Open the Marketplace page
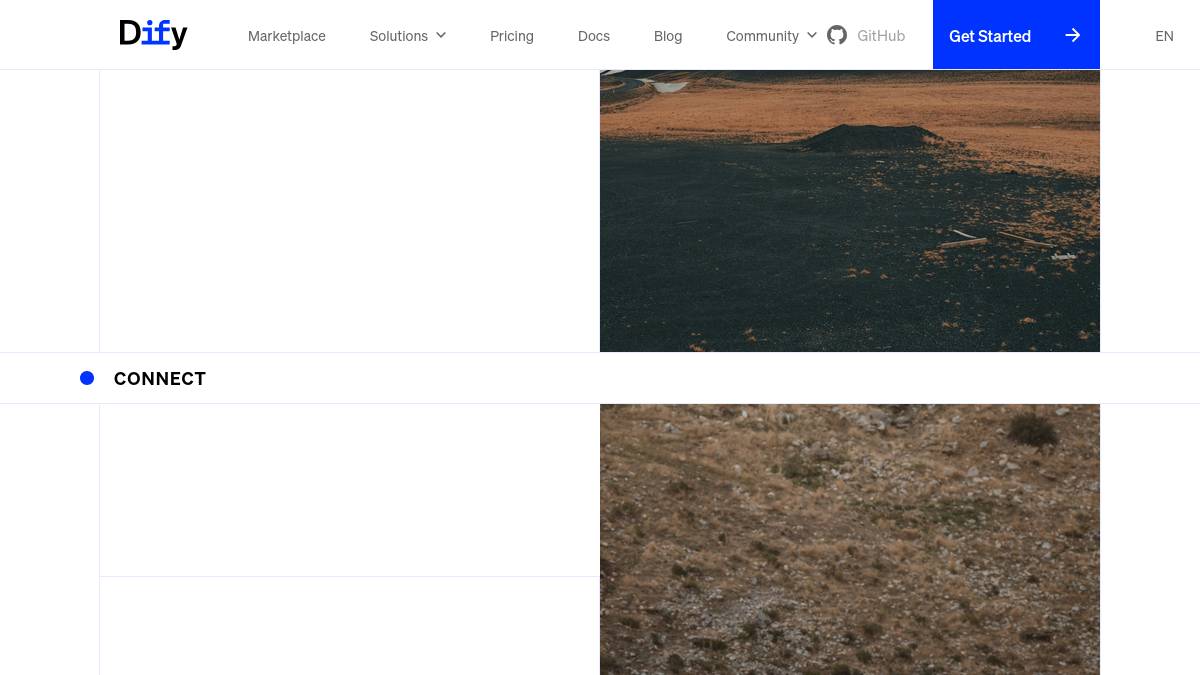1200x675 pixels. pyautogui.click(x=287, y=36)
